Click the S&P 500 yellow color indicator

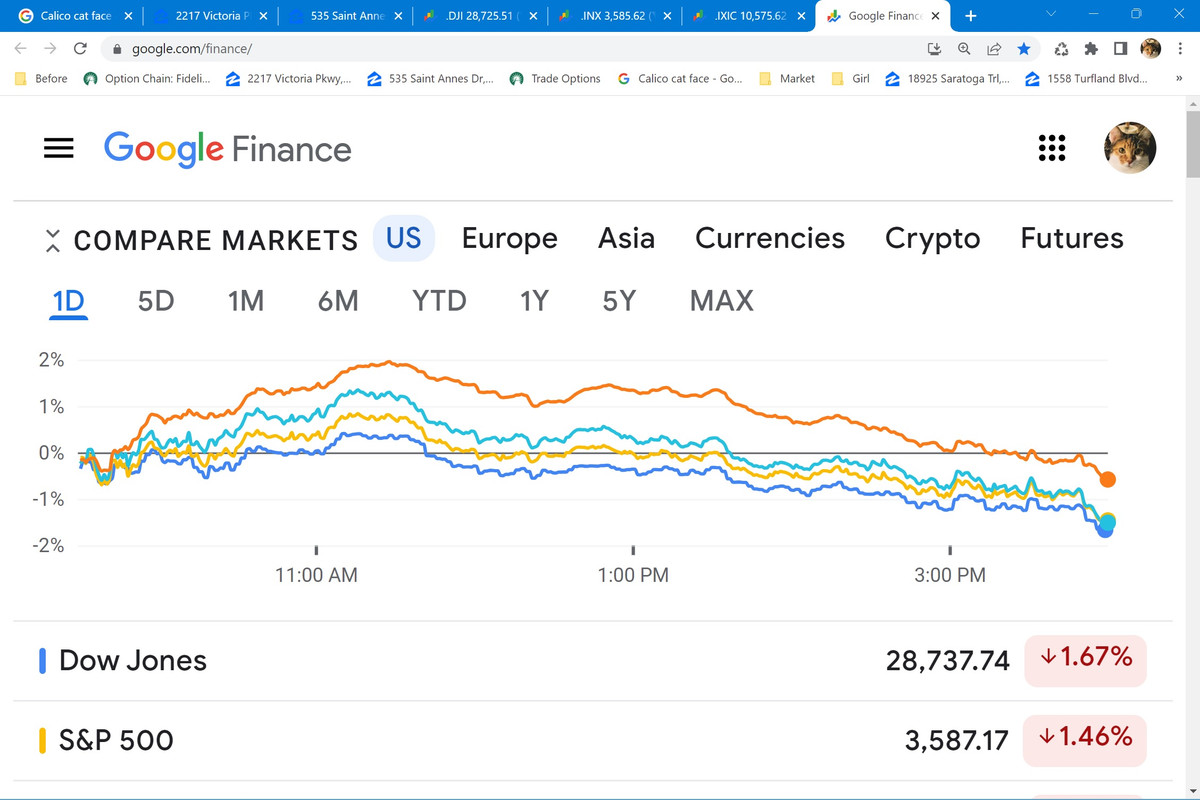pyautogui.click(x=42, y=741)
